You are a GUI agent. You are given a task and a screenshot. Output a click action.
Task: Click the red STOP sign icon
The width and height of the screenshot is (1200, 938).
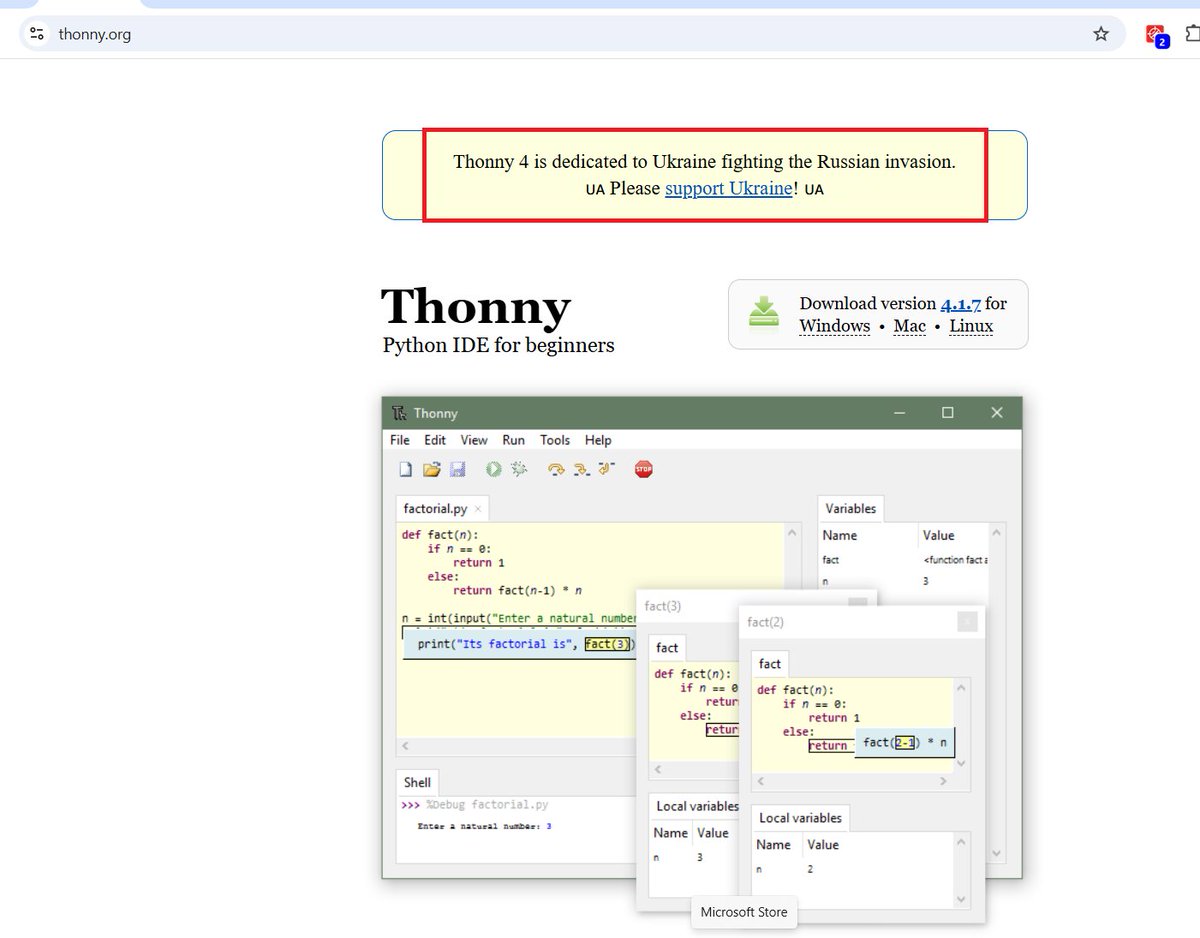point(644,469)
